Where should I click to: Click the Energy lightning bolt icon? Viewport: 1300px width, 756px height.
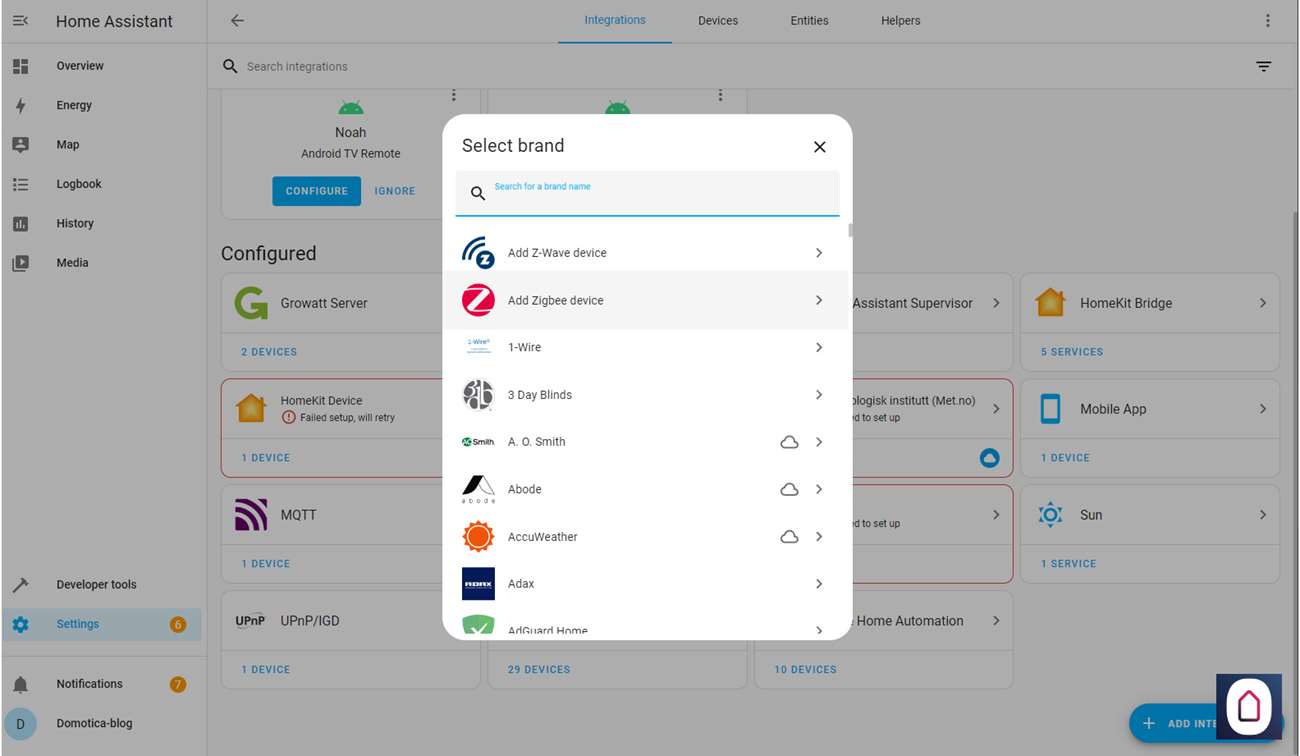20,105
